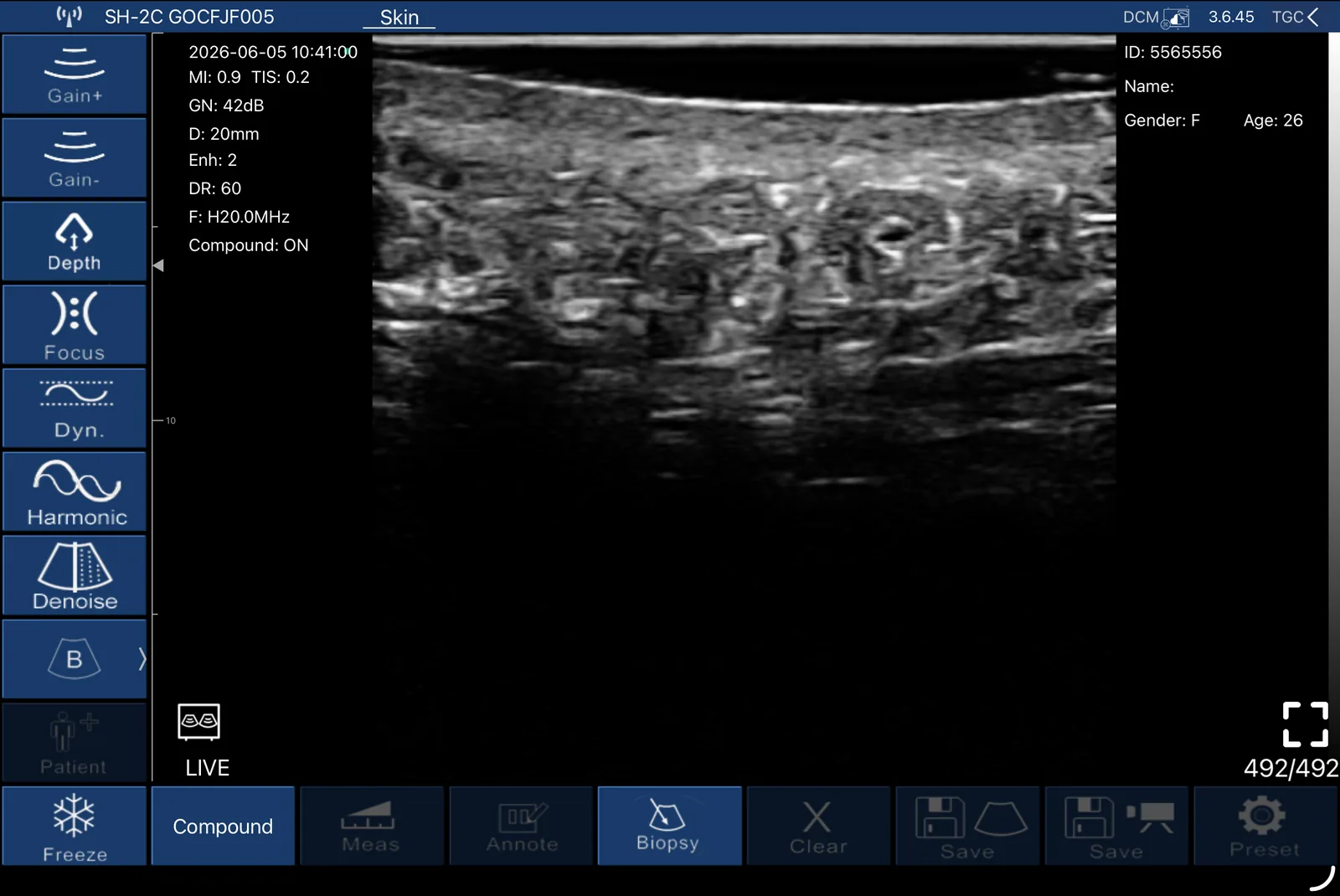Select the Skin preset tab

click(399, 18)
